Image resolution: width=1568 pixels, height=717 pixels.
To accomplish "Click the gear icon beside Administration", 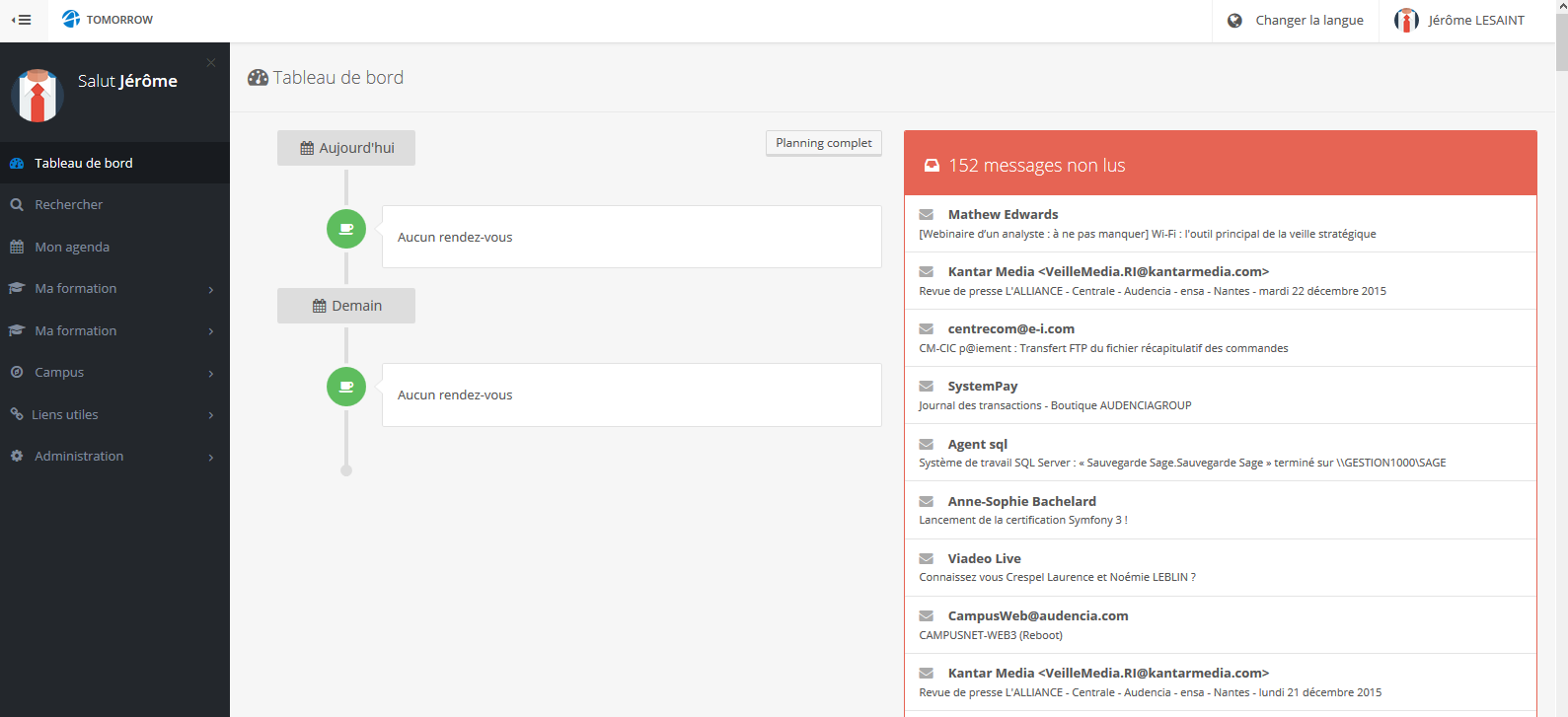I will (17, 457).
